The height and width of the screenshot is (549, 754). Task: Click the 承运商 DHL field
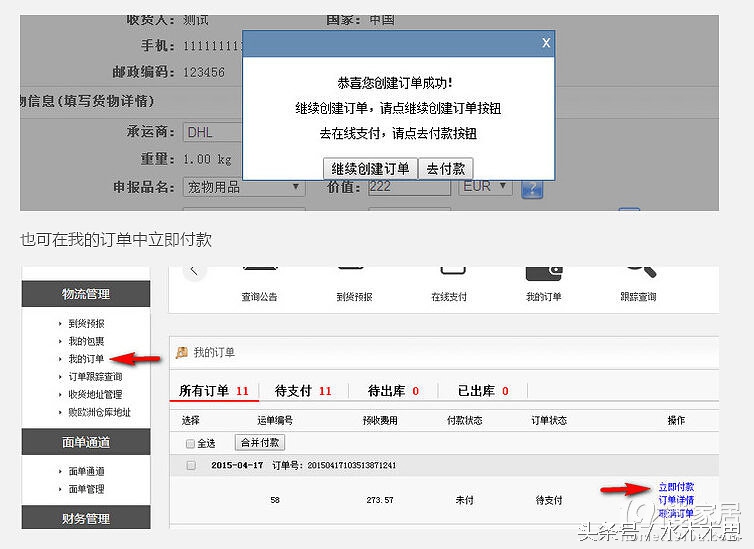tap(213, 132)
